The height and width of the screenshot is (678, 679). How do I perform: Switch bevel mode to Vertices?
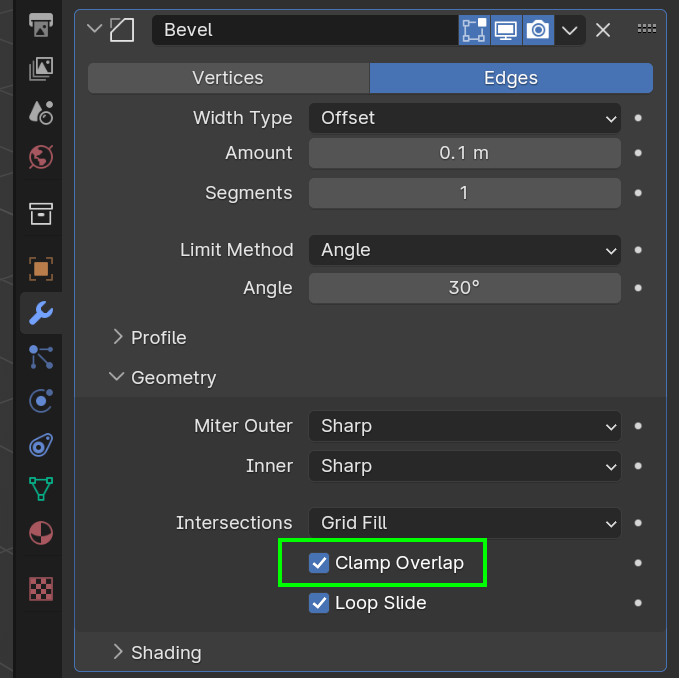[228, 78]
